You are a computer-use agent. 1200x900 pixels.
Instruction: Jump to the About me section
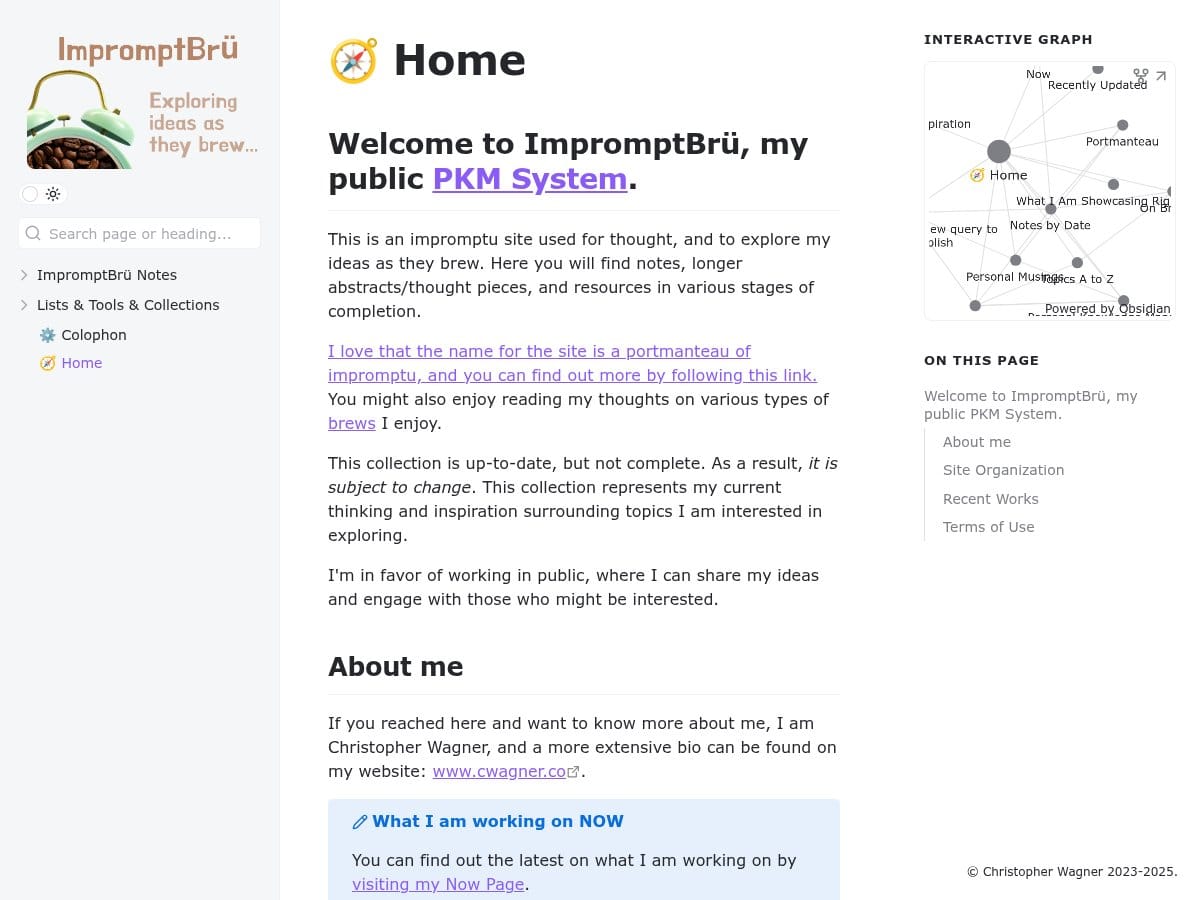(x=976, y=442)
